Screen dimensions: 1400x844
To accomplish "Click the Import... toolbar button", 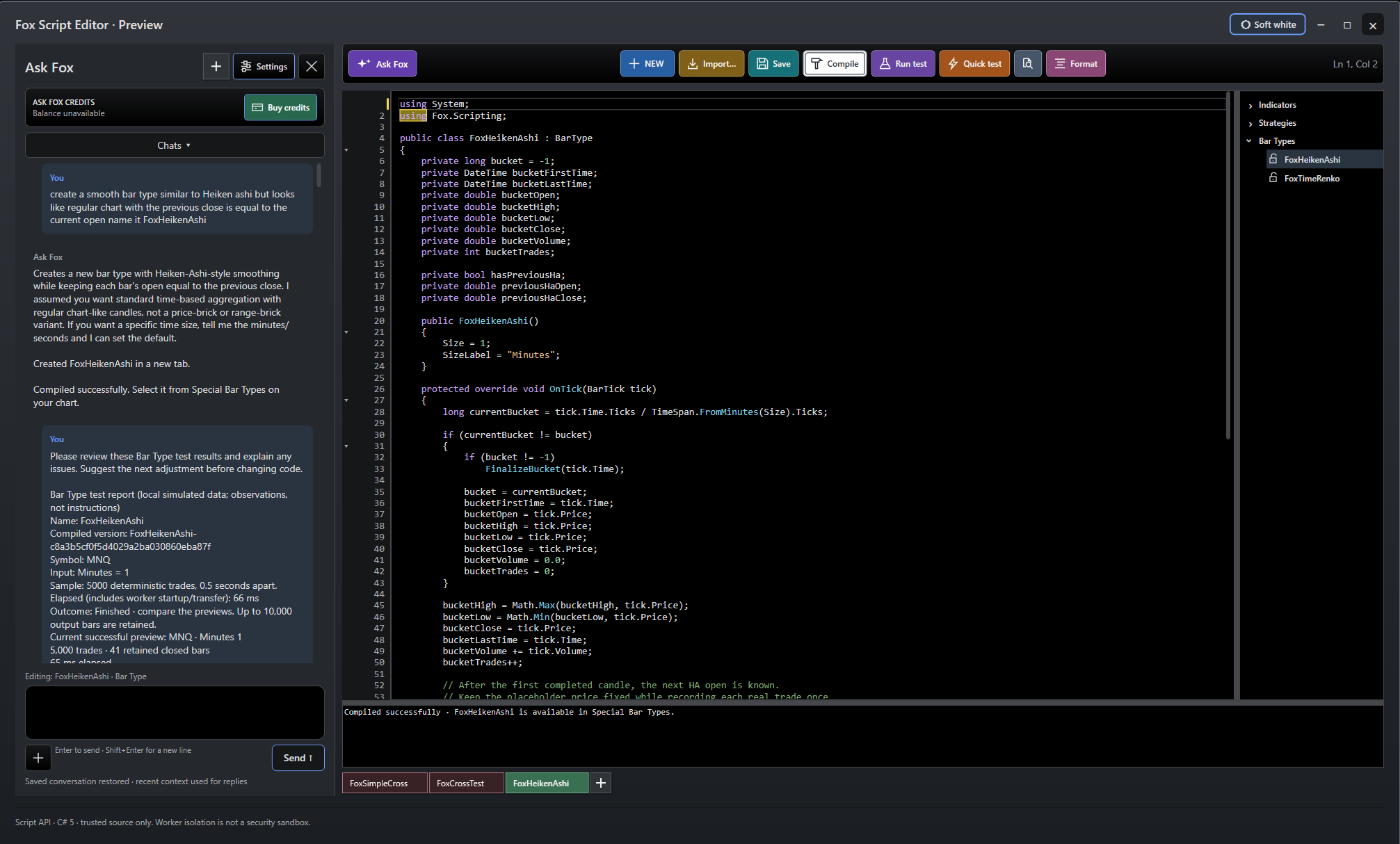I will point(711,64).
